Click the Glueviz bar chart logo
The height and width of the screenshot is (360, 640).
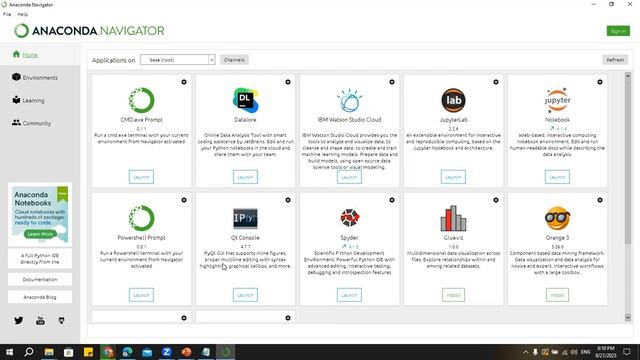pyautogui.click(x=453, y=218)
